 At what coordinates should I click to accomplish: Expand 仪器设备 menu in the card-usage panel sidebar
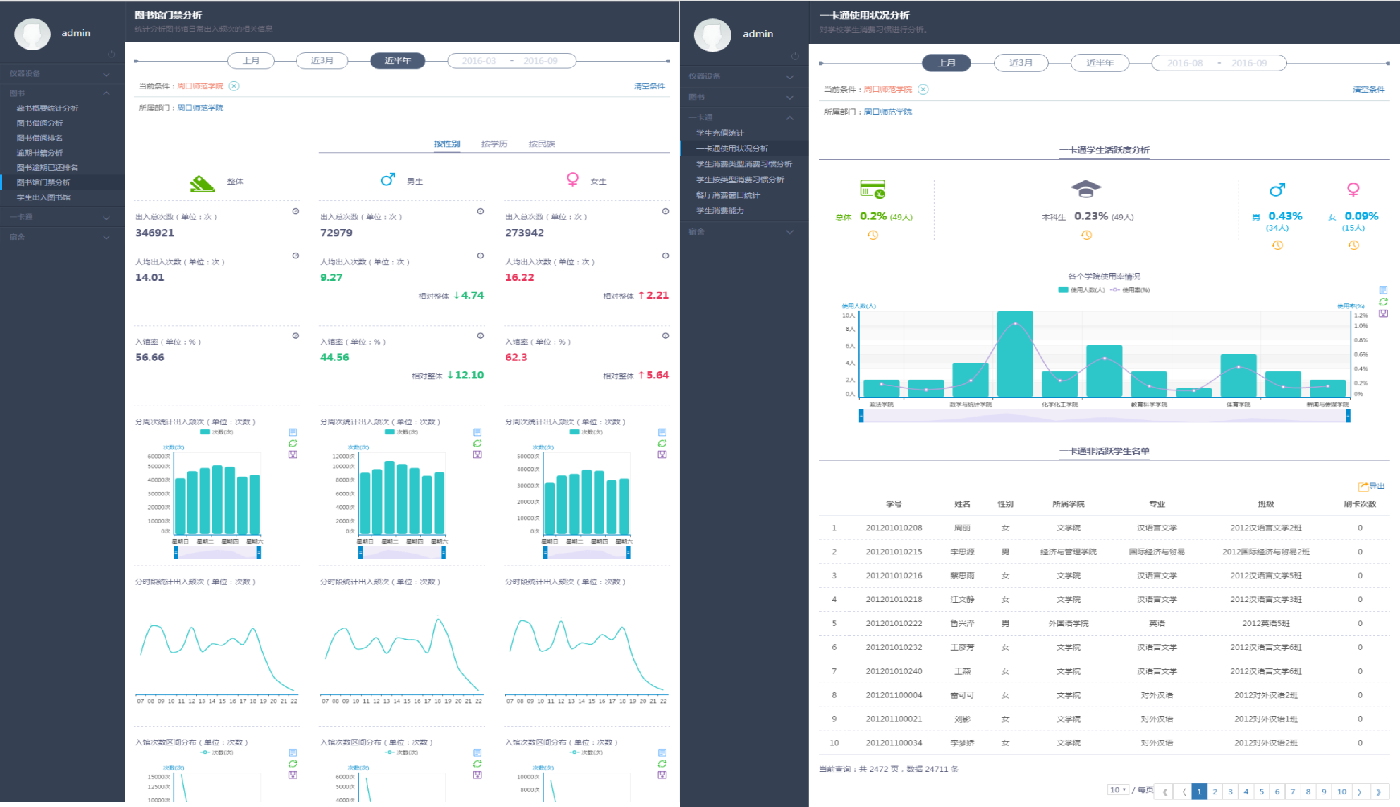pyautogui.click(x=744, y=76)
